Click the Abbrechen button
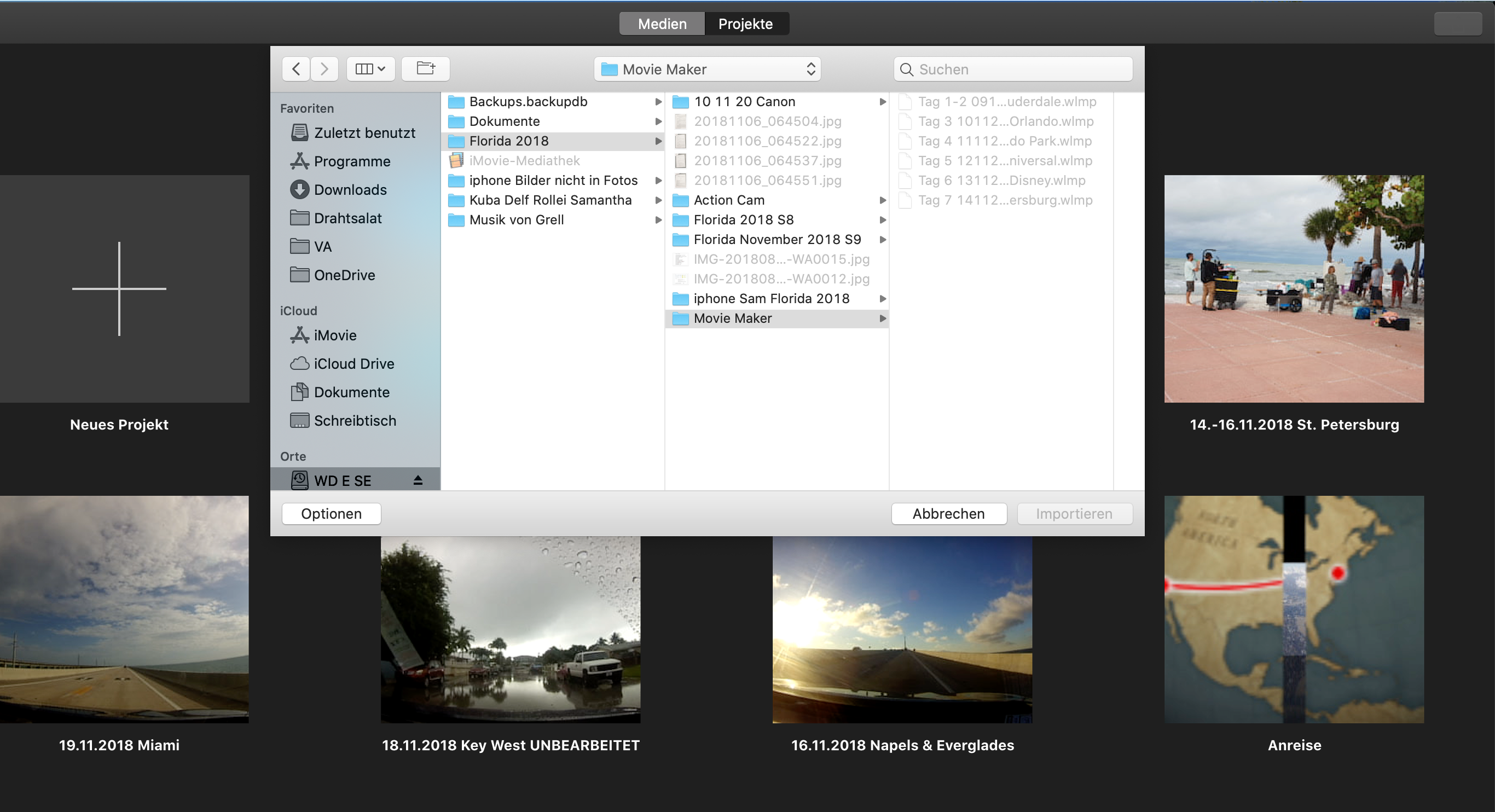Image resolution: width=1495 pixels, height=812 pixels. [948, 514]
